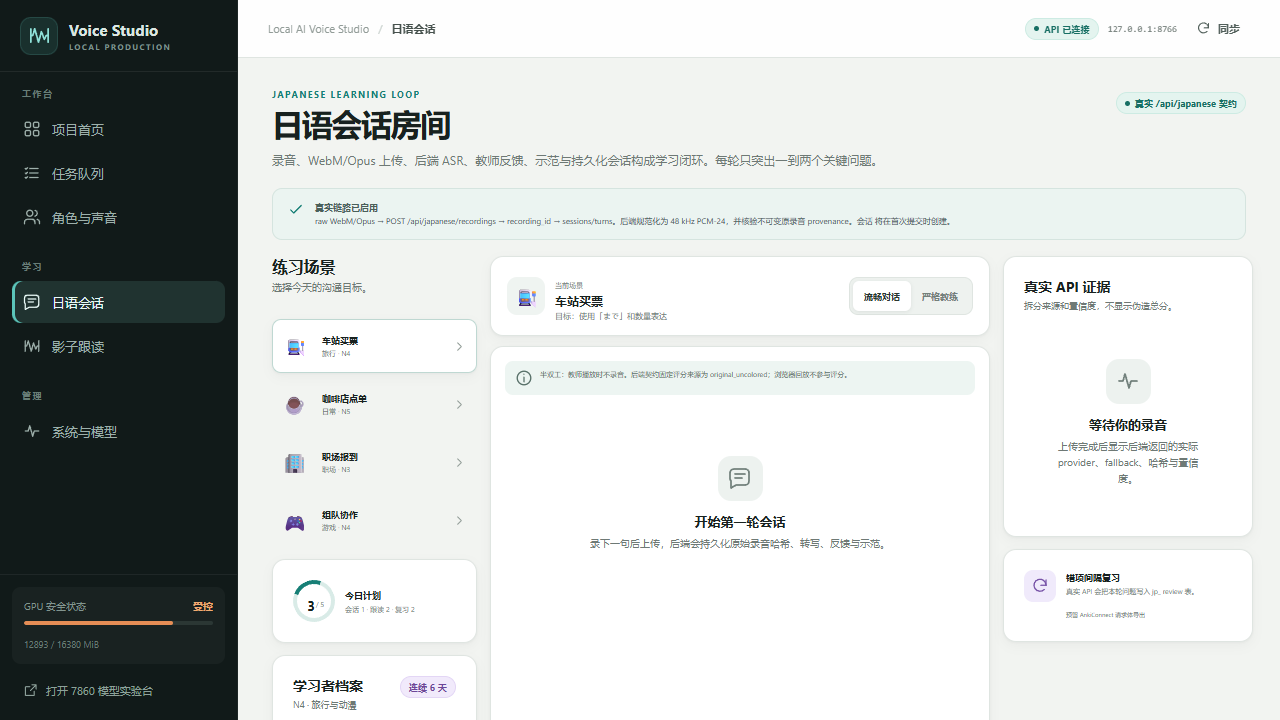1280x720 pixels.
Task: Click the 角色与声音 people icon
Action: [x=32, y=217]
